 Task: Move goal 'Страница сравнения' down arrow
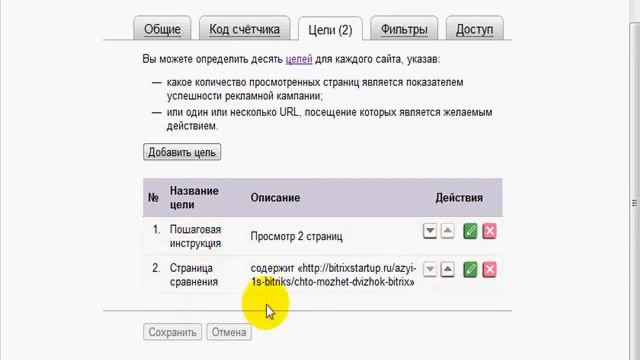(430, 269)
